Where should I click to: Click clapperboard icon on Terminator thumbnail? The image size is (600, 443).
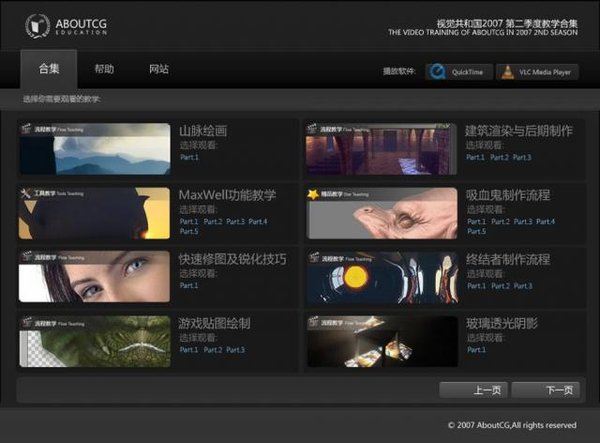point(313,257)
